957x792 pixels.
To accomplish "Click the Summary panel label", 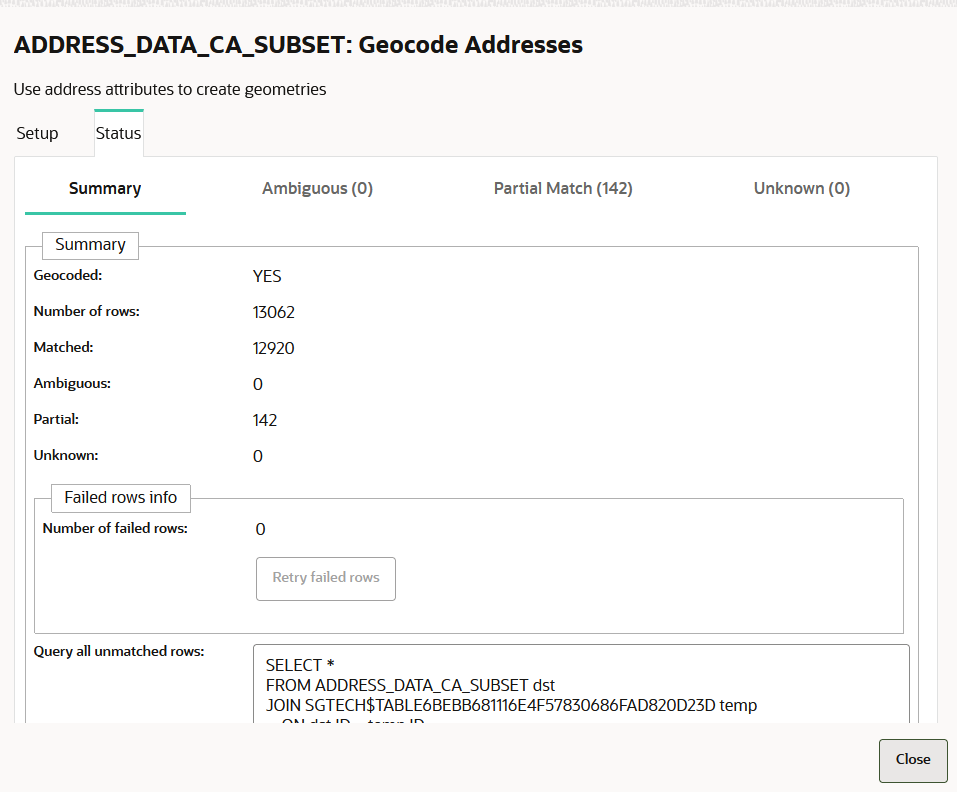I will click(x=90, y=244).
